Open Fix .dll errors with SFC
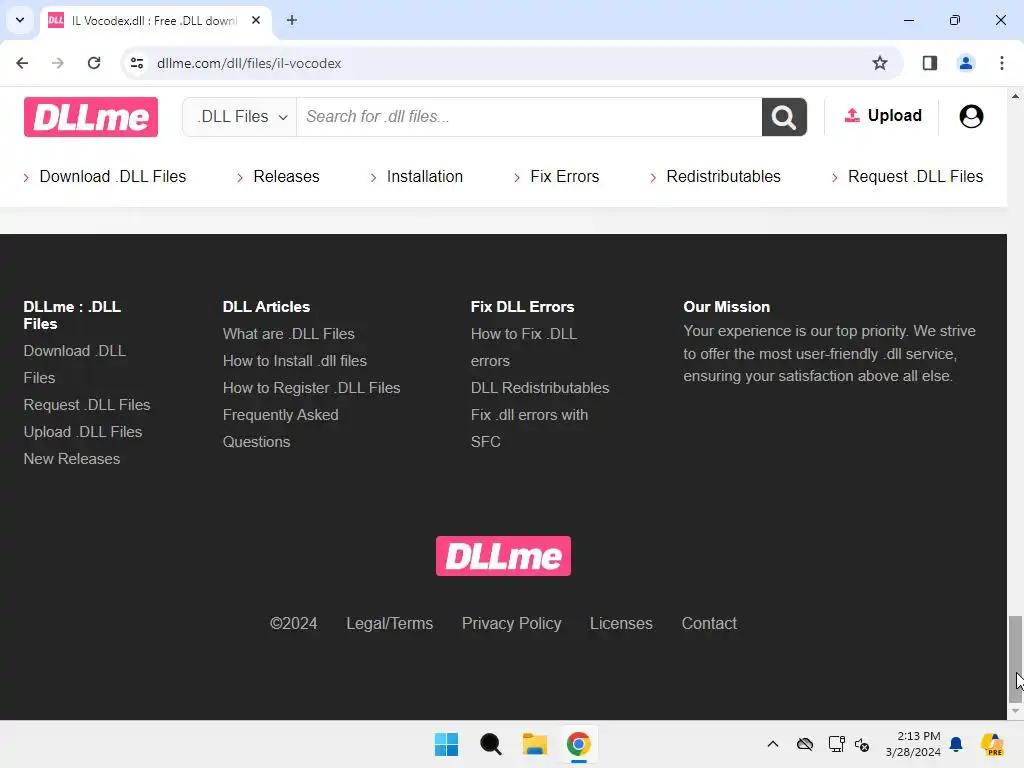The height and width of the screenshot is (768, 1024). pos(529,428)
